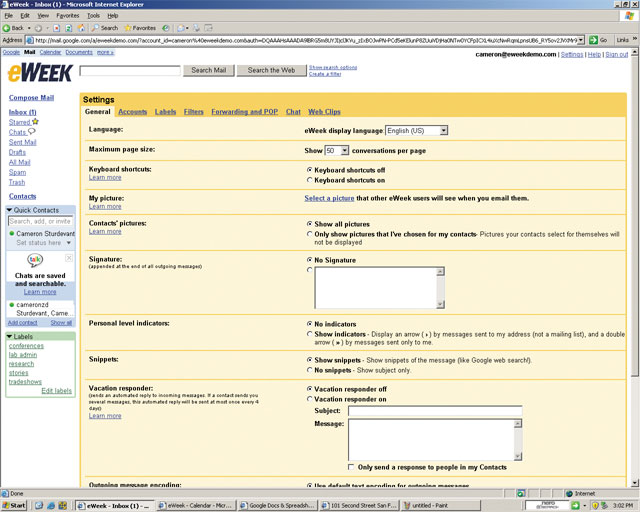Click the chat bubble icon beside Chats
The width and height of the screenshot is (640, 512).
click(31, 131)
